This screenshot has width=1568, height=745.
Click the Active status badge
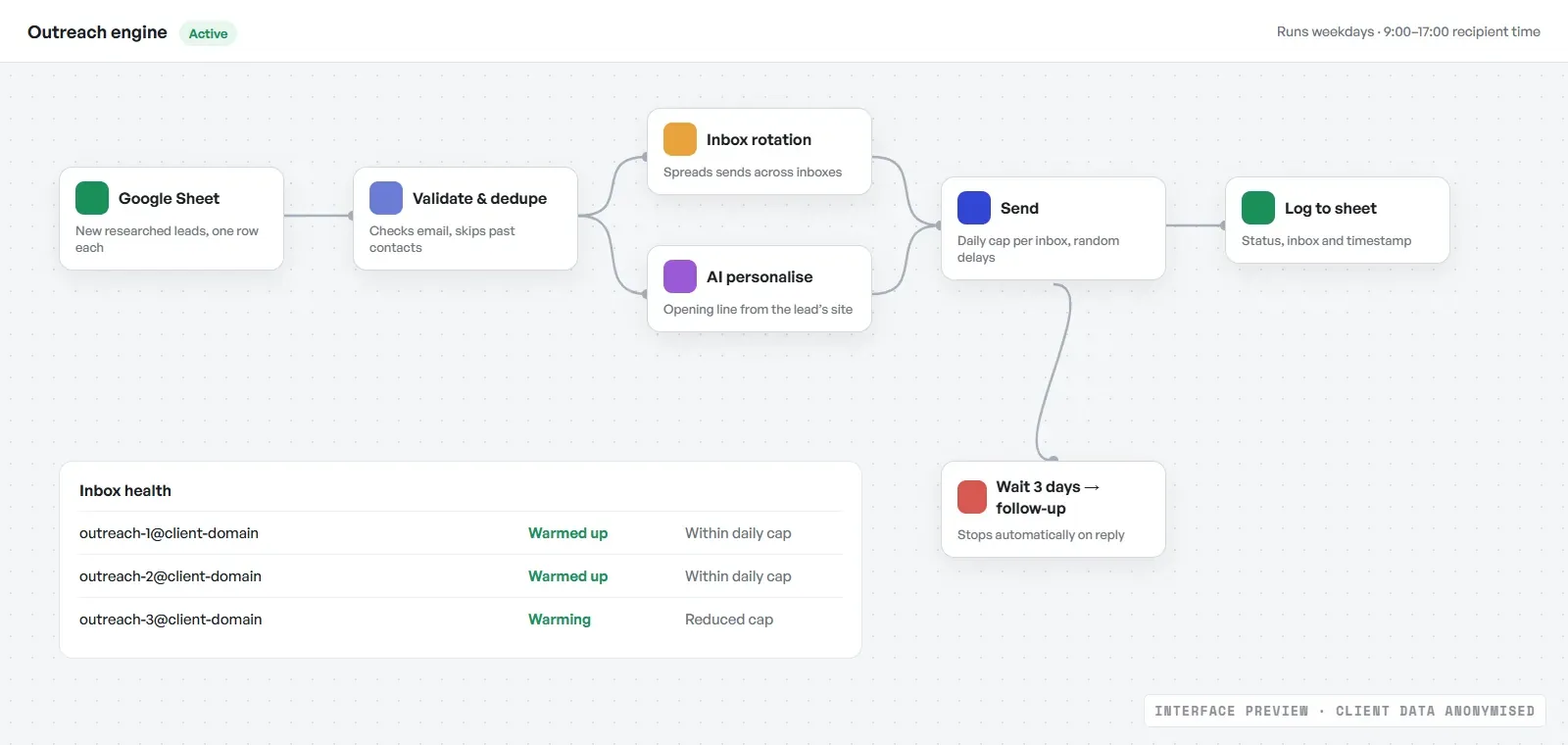208,33
